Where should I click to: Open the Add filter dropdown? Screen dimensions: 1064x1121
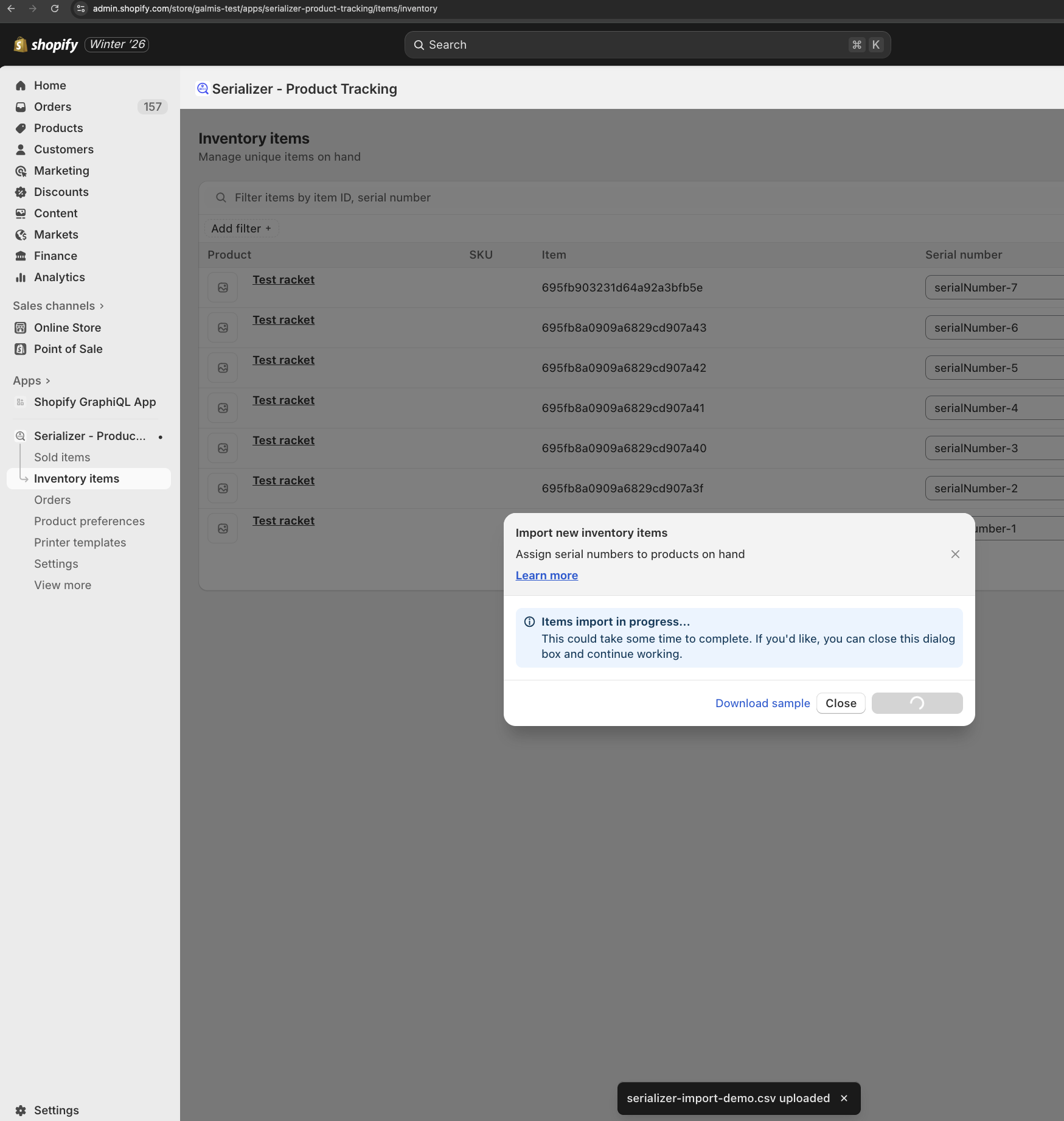click(x=241, y=229)
